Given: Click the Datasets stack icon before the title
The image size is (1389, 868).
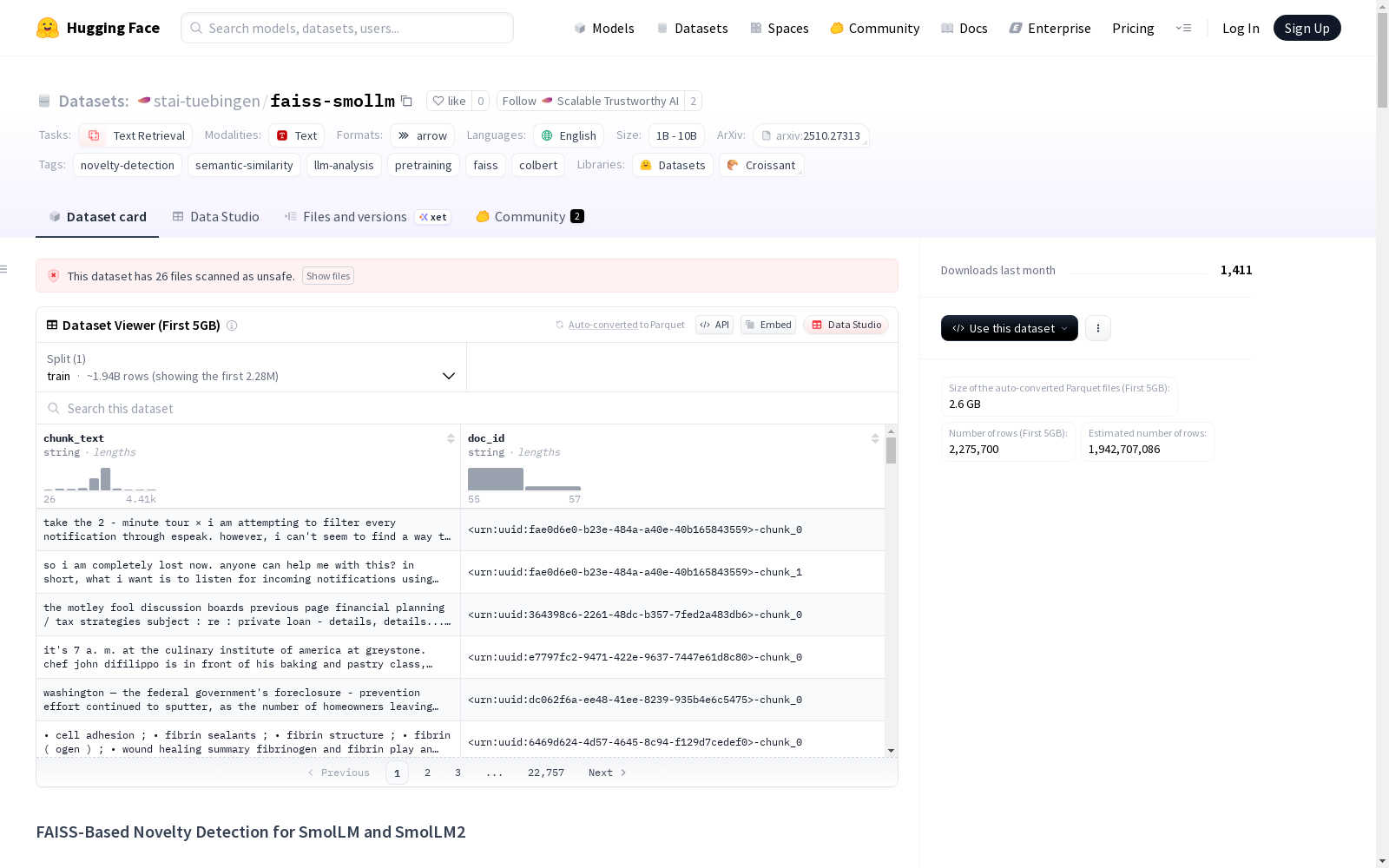Looking at the screenshot, I should [x=44, y=101].
